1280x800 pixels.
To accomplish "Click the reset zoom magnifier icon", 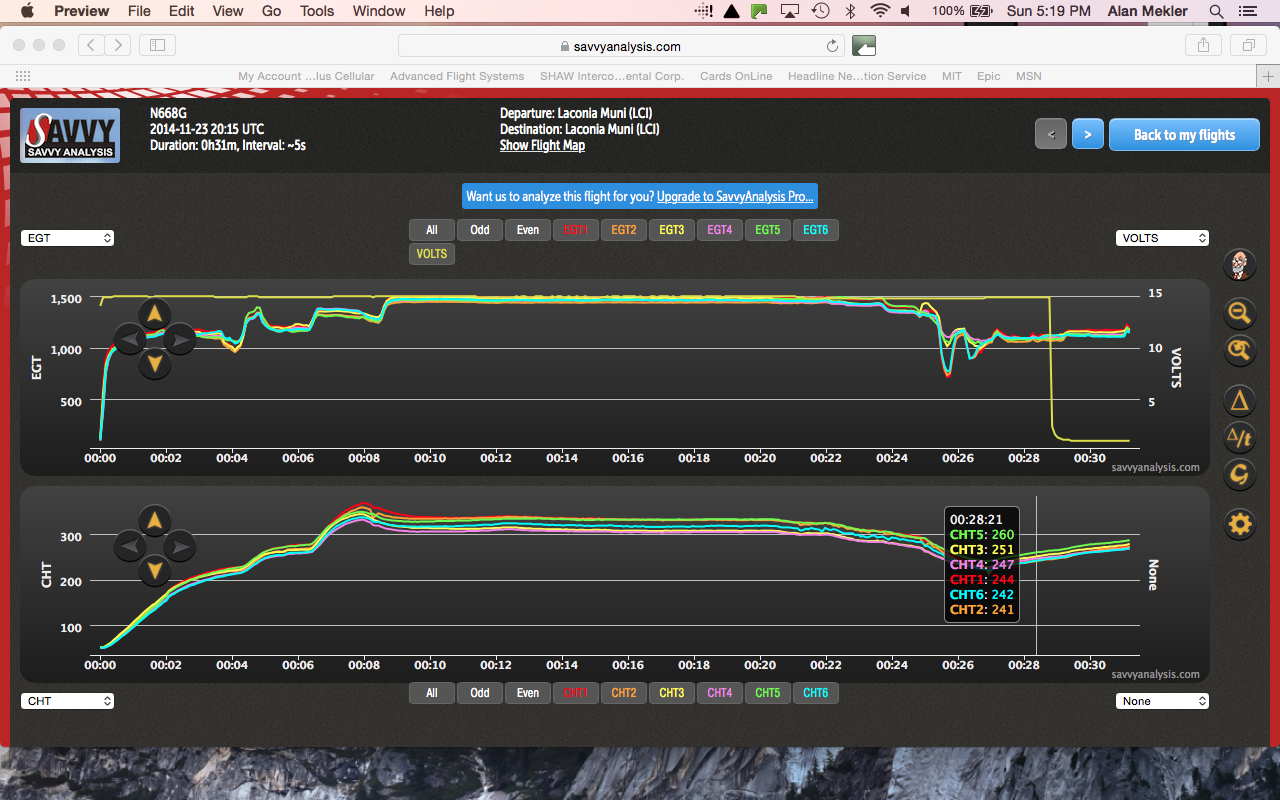I will [x=1239, y=351].
